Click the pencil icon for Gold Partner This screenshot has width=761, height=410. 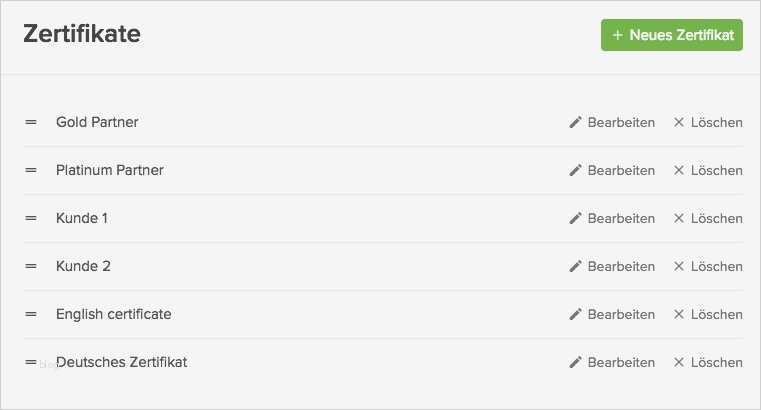tap(575, 122)
